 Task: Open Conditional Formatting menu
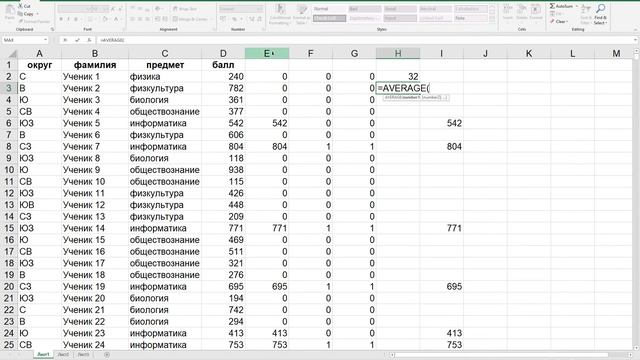click(280, 15)
